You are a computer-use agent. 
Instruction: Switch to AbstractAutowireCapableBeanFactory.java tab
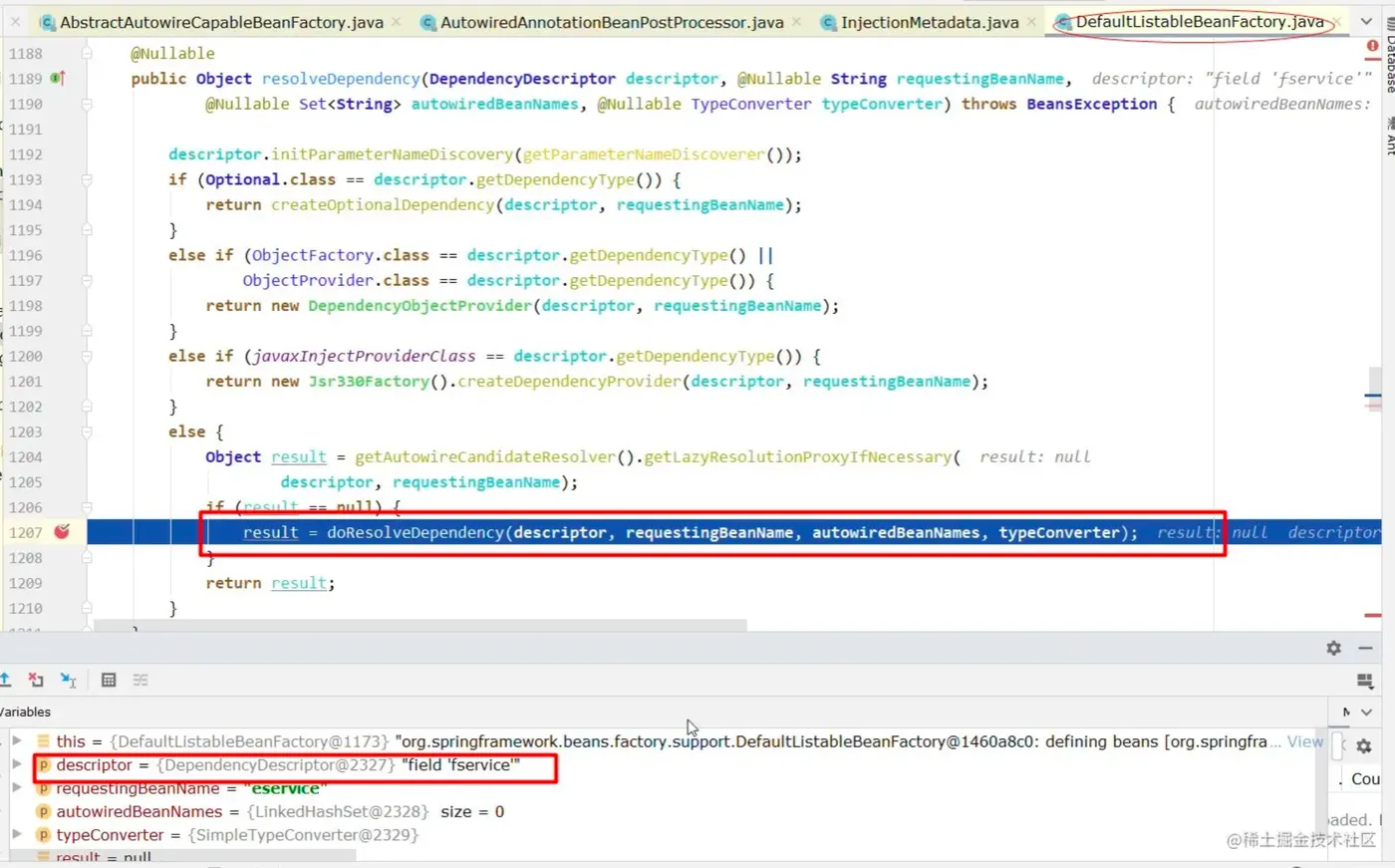[x=221, y=21]
